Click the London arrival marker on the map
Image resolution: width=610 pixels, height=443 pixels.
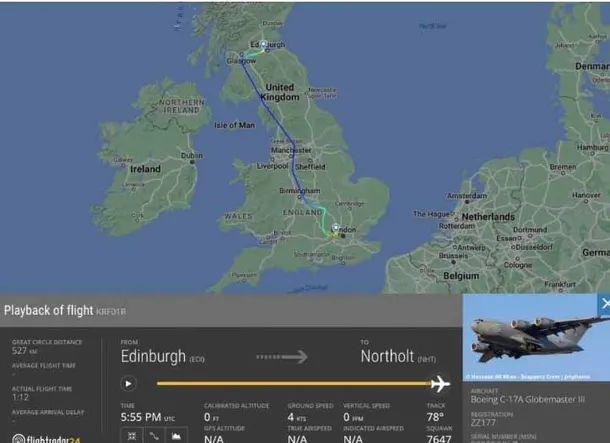click(x=335, y=228)
